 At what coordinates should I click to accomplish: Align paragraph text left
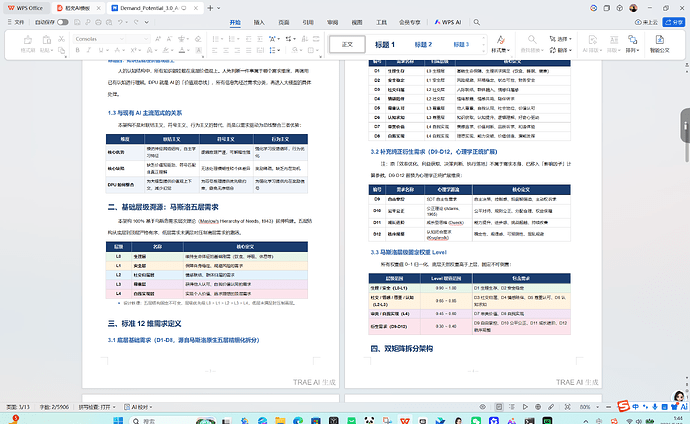215,50
